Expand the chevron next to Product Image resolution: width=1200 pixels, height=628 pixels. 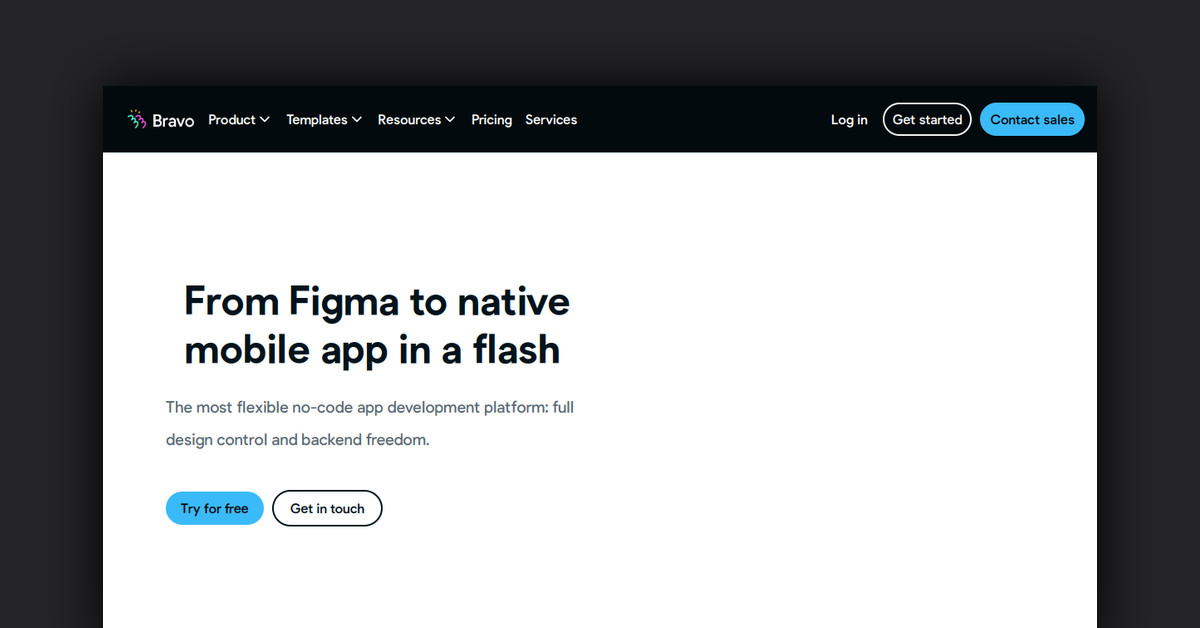[265, 120]
